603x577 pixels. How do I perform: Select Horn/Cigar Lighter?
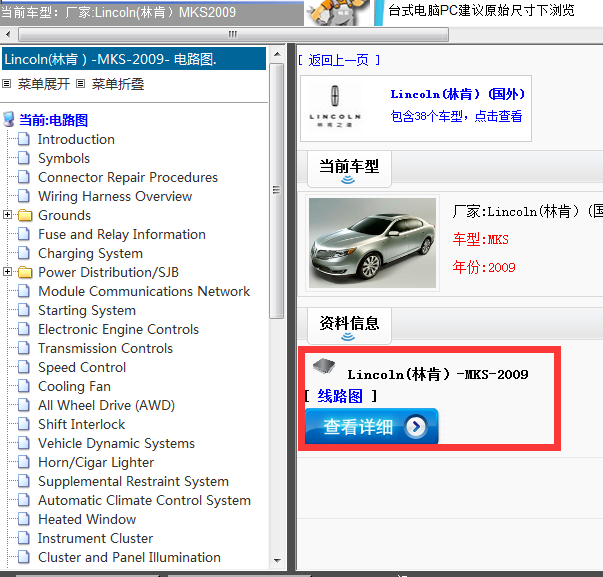click(96, 462)
